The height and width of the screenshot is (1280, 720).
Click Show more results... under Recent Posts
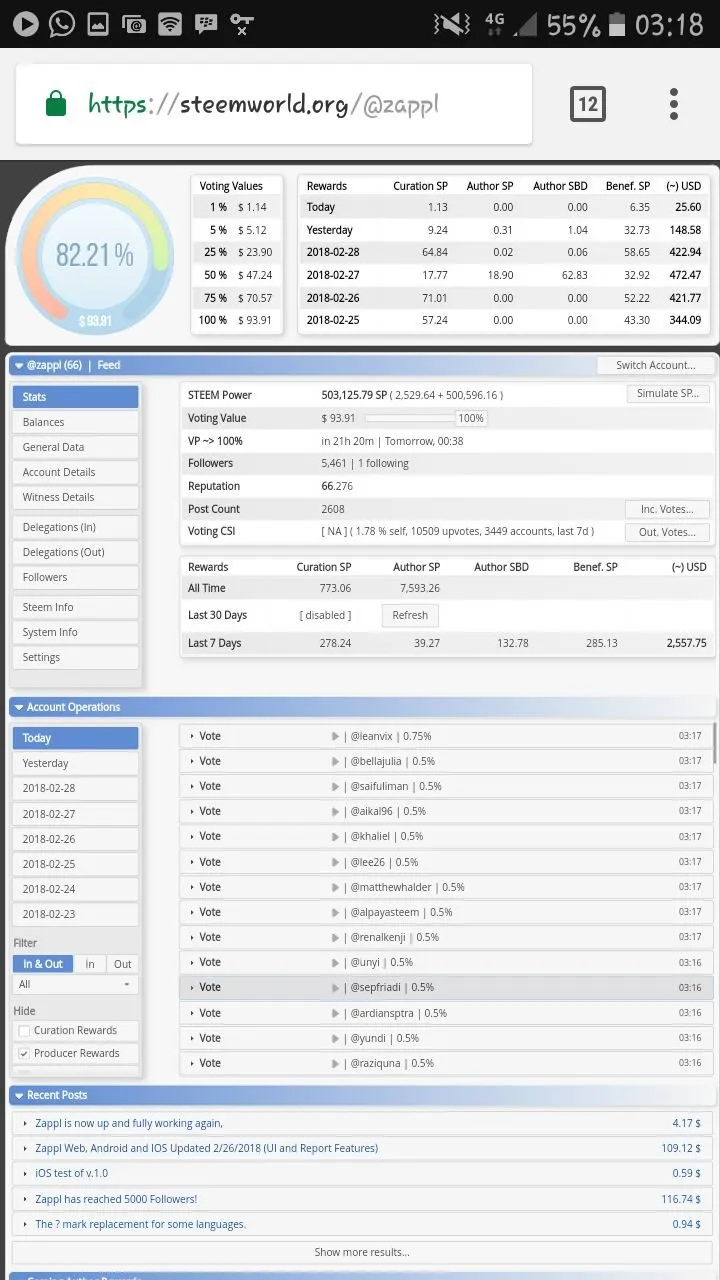click(x=361, y=1252)
